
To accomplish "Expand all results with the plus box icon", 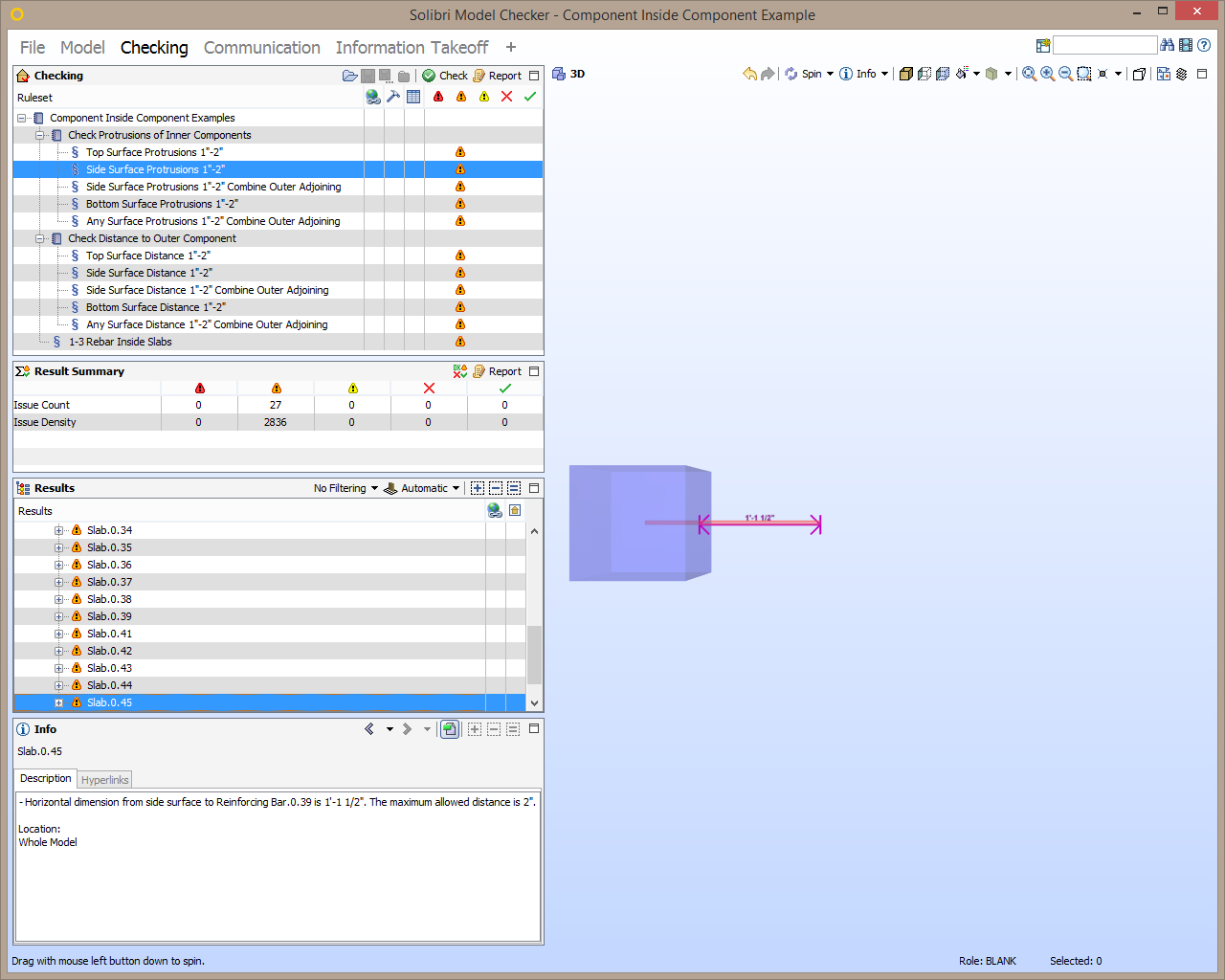I will [x=478, y=488].
